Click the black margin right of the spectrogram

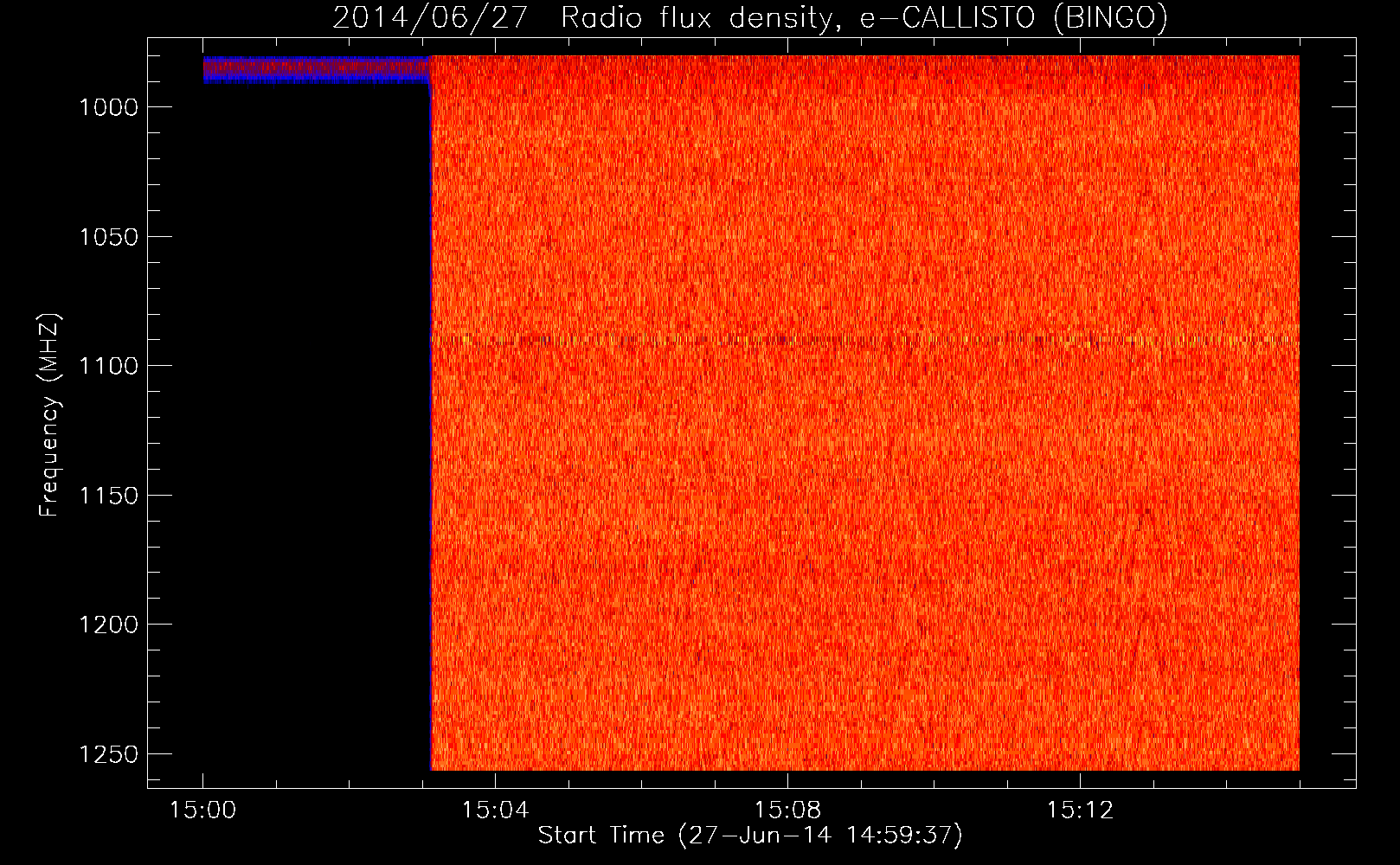click(x=1327, y=415)
